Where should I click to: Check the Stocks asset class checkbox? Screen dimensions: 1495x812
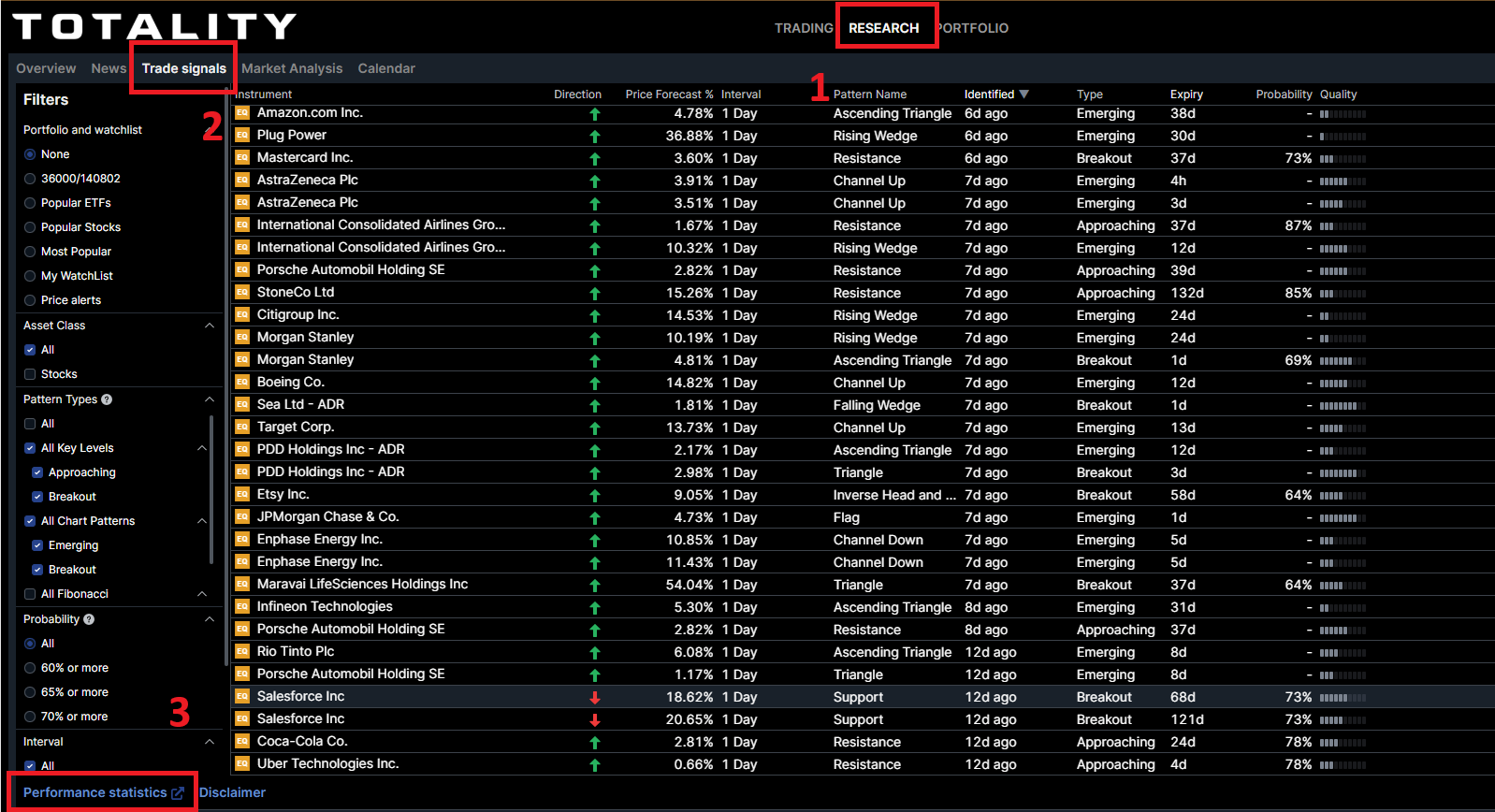[30, 374]
